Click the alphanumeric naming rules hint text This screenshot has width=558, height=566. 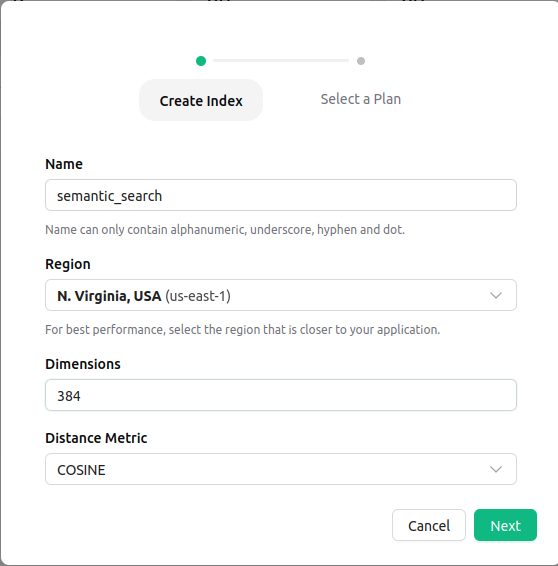pyautogui.click(x=225, y=230)
